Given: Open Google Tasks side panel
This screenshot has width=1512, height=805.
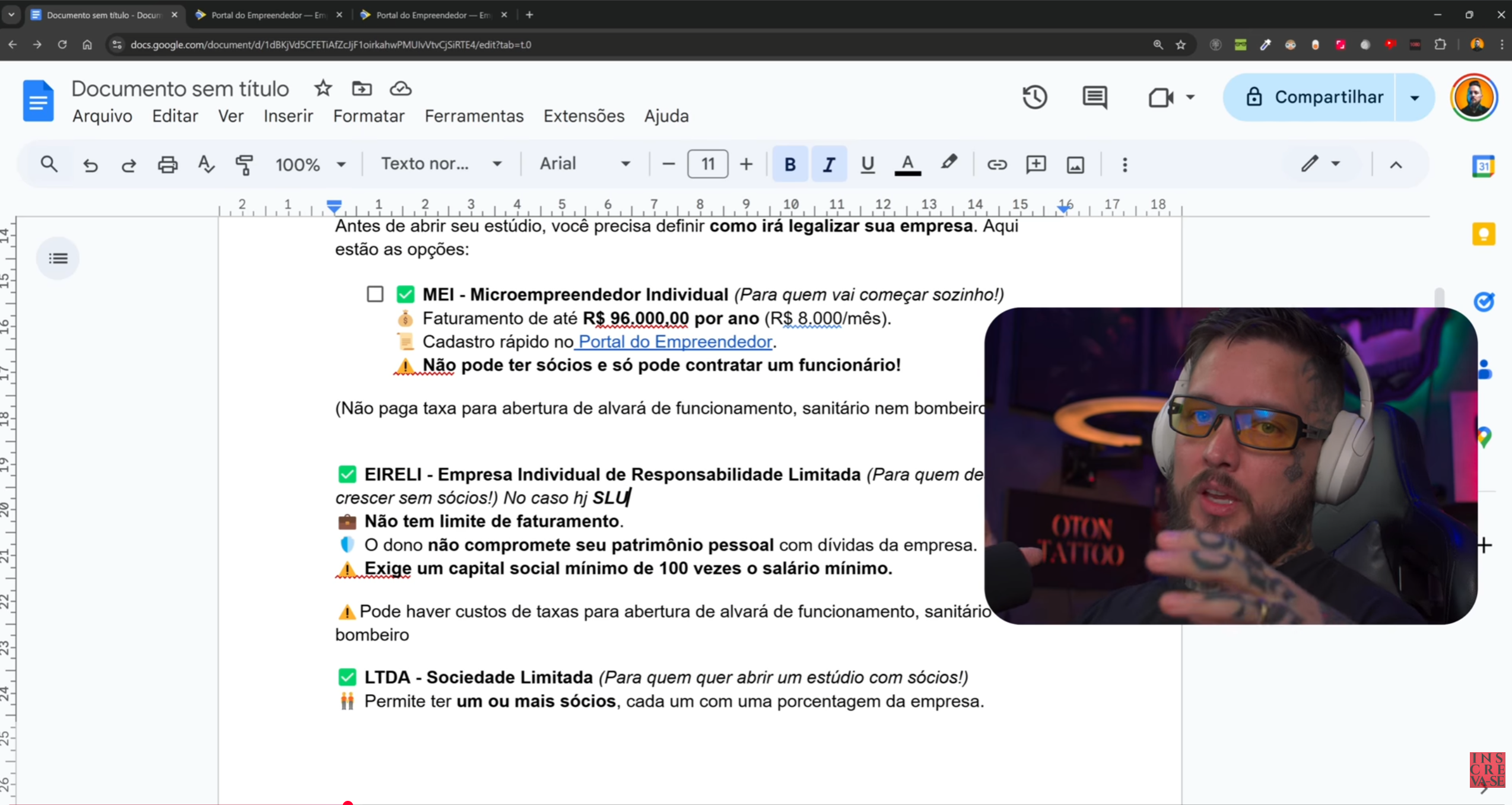Looking at the screenshot, I should point(1484,301).
